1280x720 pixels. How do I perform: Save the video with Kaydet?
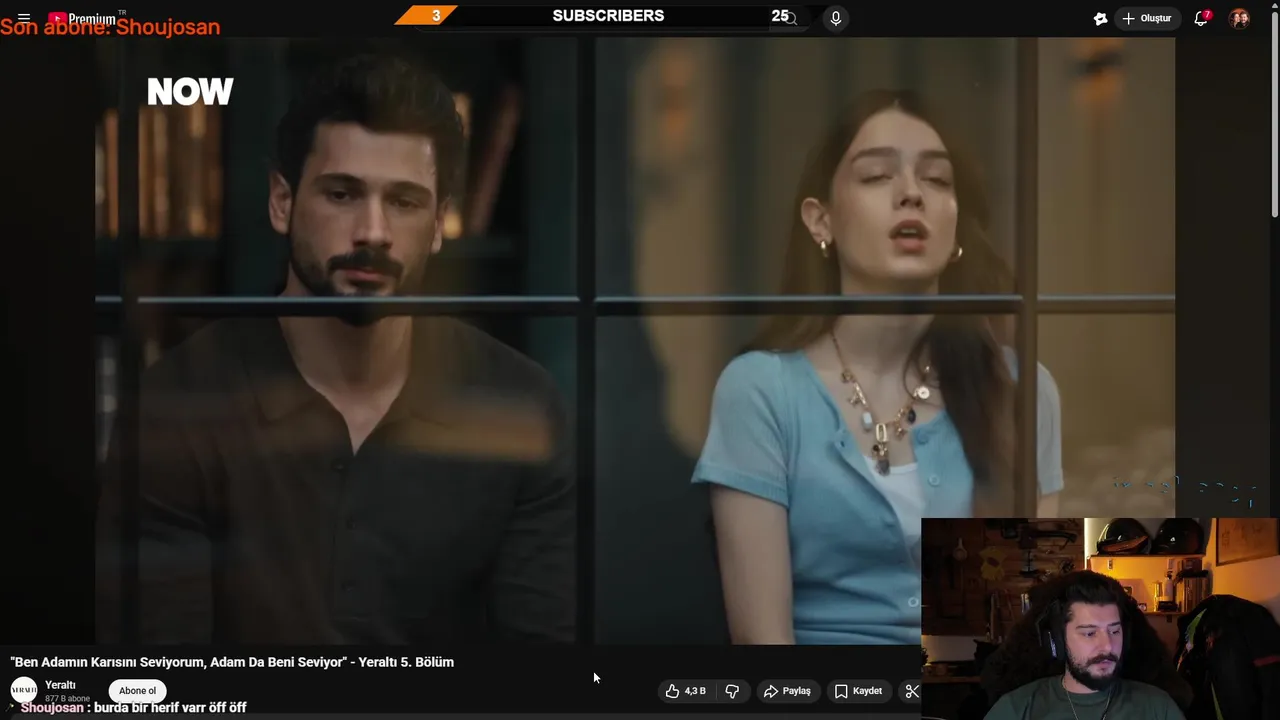click(x=858, y=691)
